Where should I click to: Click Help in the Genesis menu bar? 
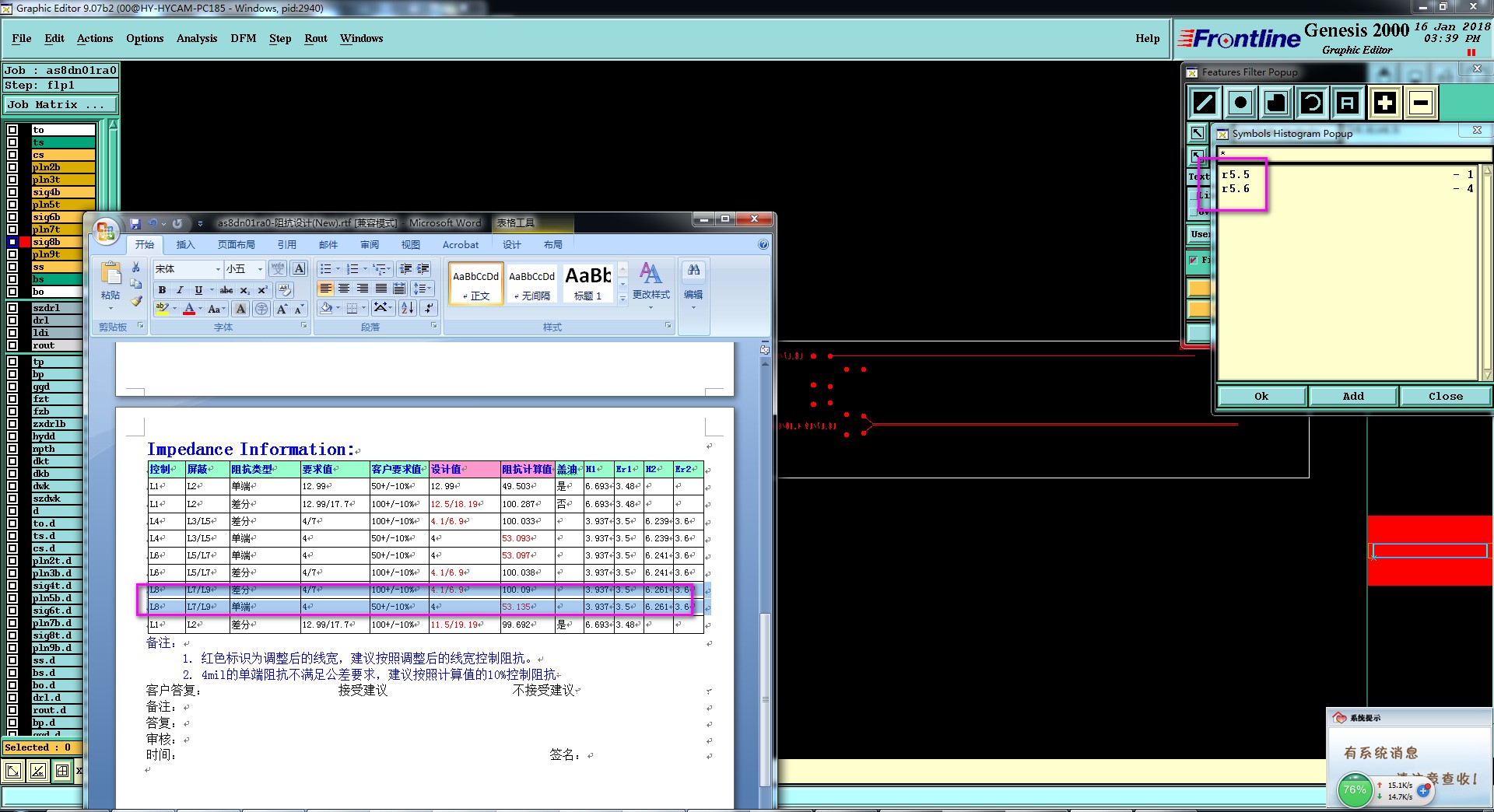click(1147, 38)
